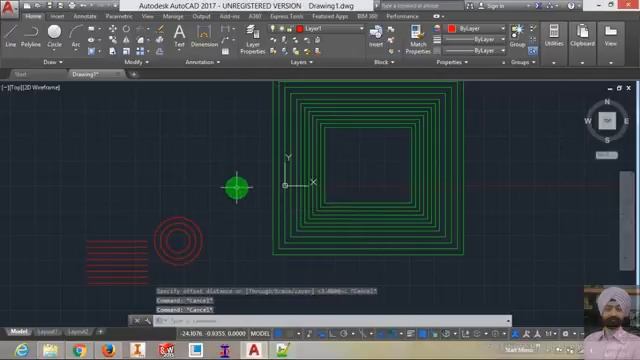Click the command line input field

332,321
